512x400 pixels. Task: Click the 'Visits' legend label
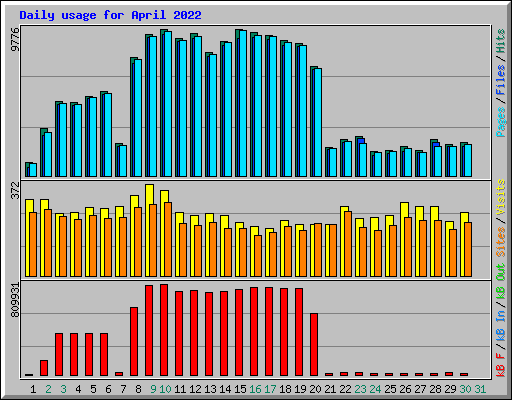point(501,197)
